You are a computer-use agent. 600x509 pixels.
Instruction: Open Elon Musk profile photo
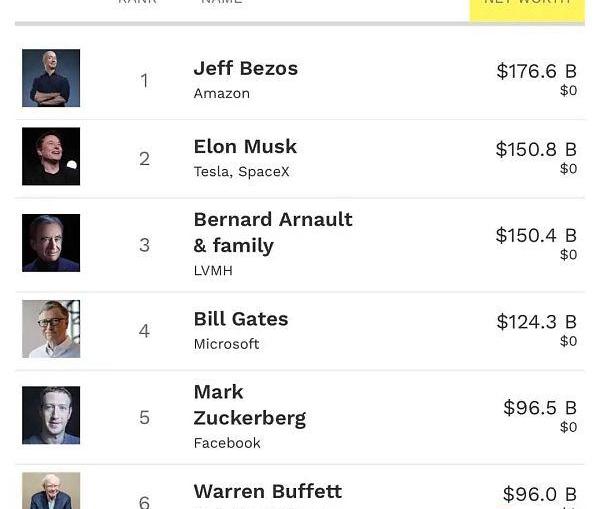tap(51, 156)
